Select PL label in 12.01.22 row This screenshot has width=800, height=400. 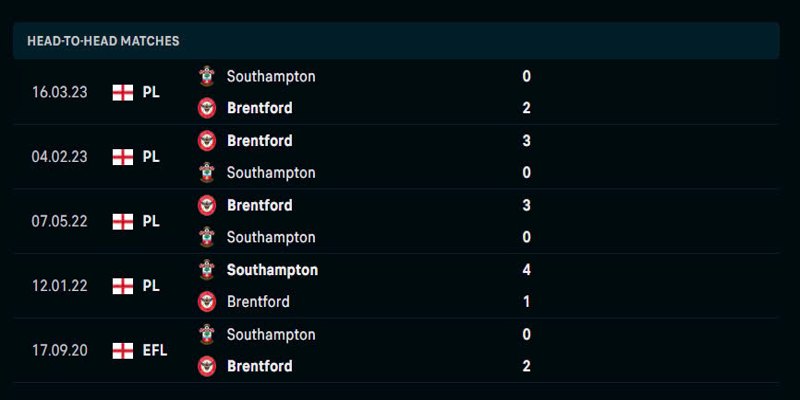[x=151, y=286]
